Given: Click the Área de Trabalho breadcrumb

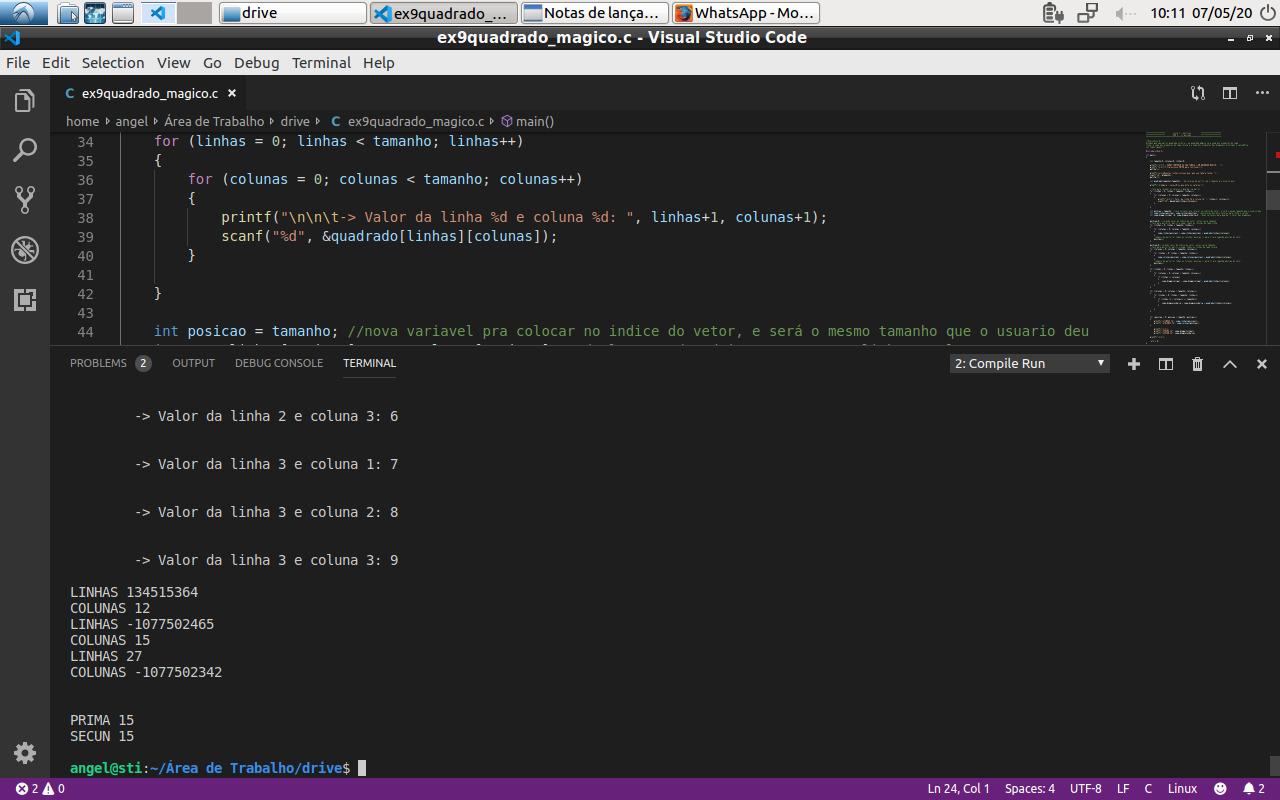Looking at the screenshot, I should click(x=214, y=121).
